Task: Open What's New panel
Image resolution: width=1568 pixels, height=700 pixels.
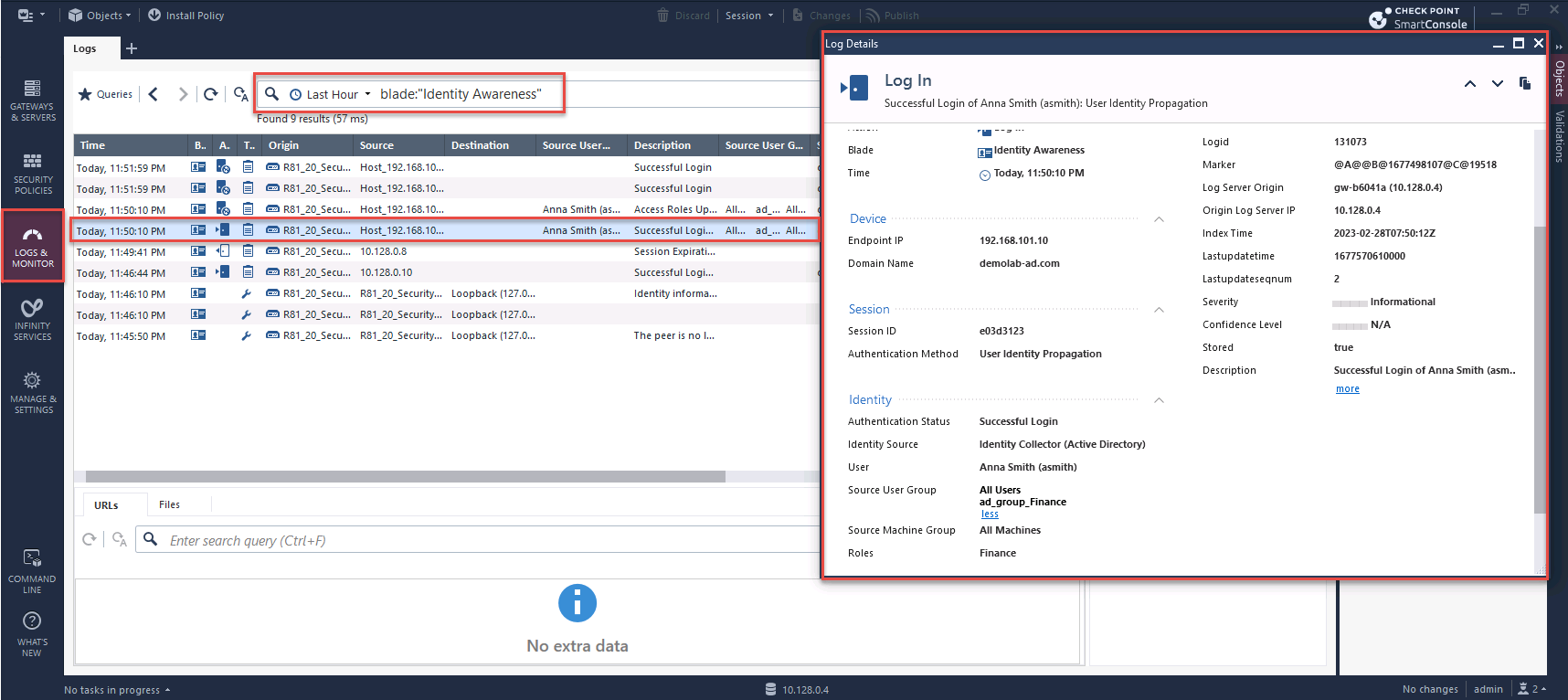Action: [32, 634]
